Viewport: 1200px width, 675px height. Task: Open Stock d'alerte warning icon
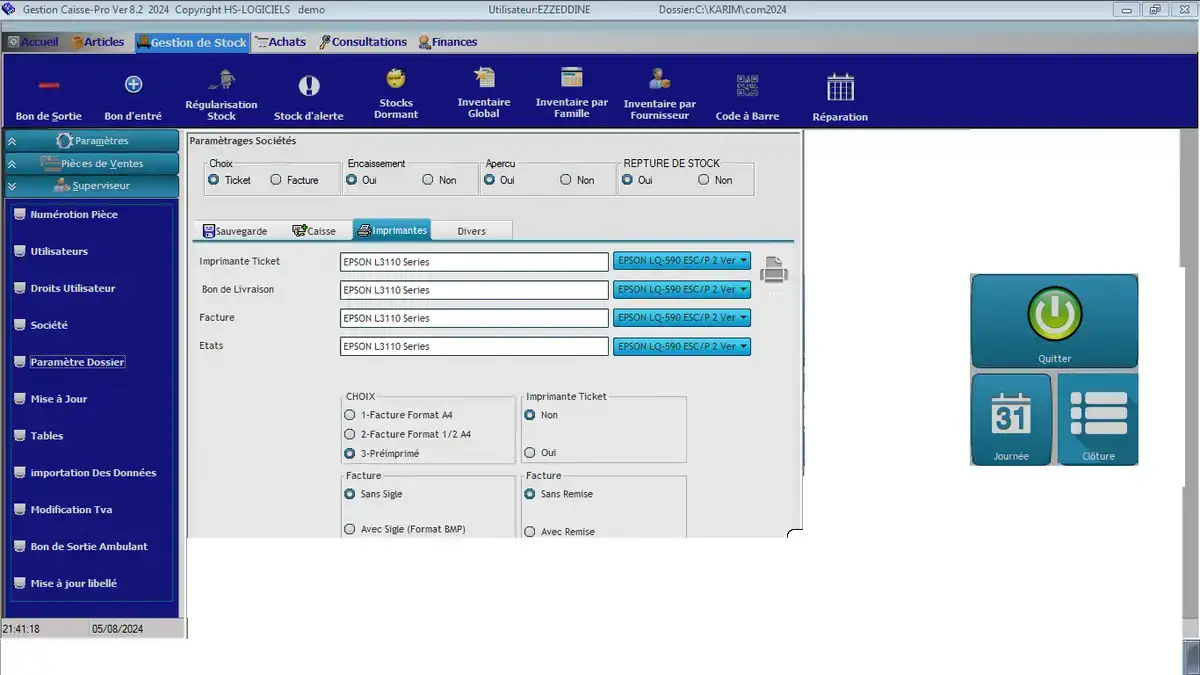[309, 86]
